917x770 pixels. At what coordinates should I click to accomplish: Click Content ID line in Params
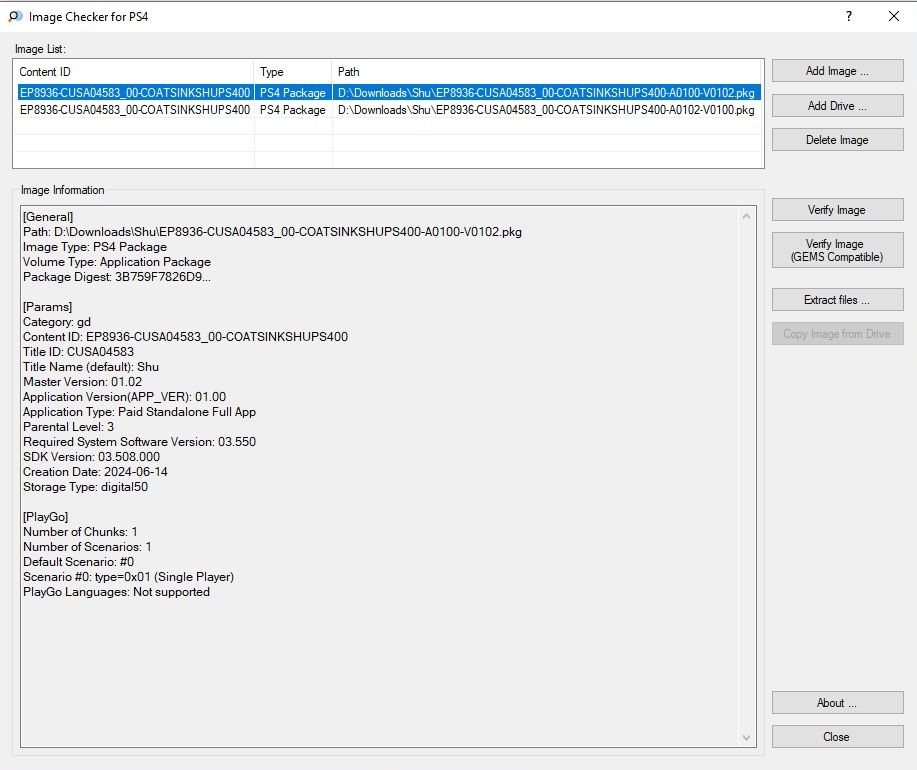(x=185, y=337)
